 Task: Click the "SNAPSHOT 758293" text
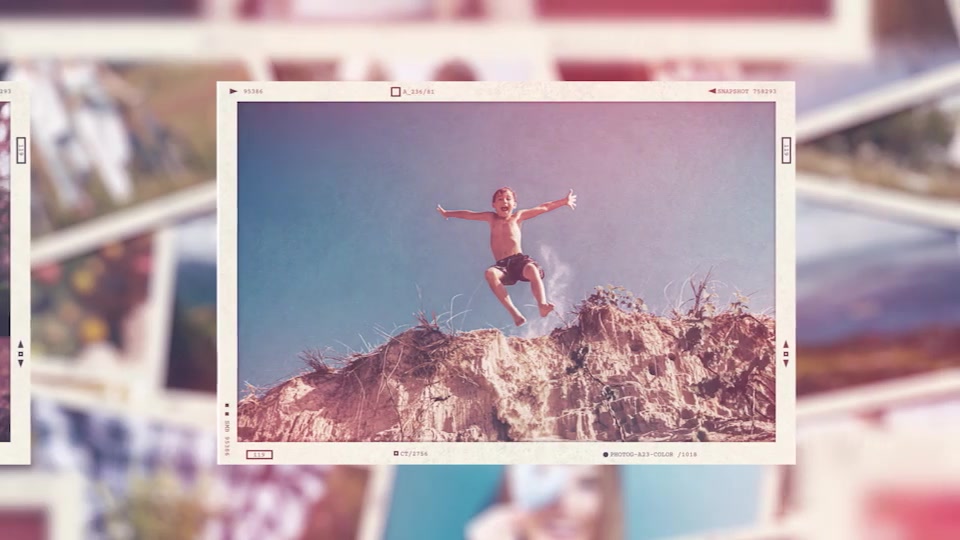pyautogui.click(x=746, y=91)
